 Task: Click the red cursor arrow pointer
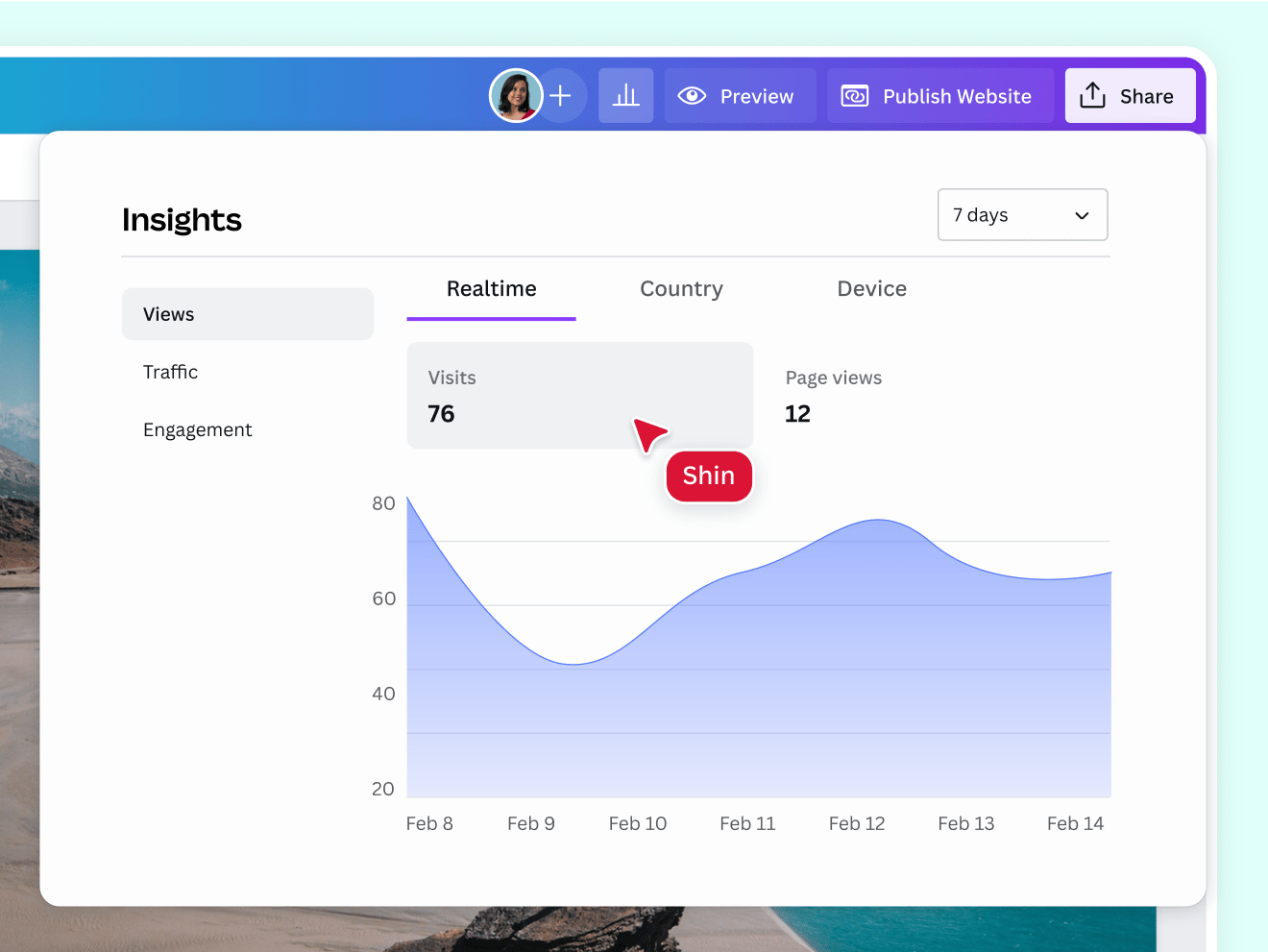pos(648,433)
